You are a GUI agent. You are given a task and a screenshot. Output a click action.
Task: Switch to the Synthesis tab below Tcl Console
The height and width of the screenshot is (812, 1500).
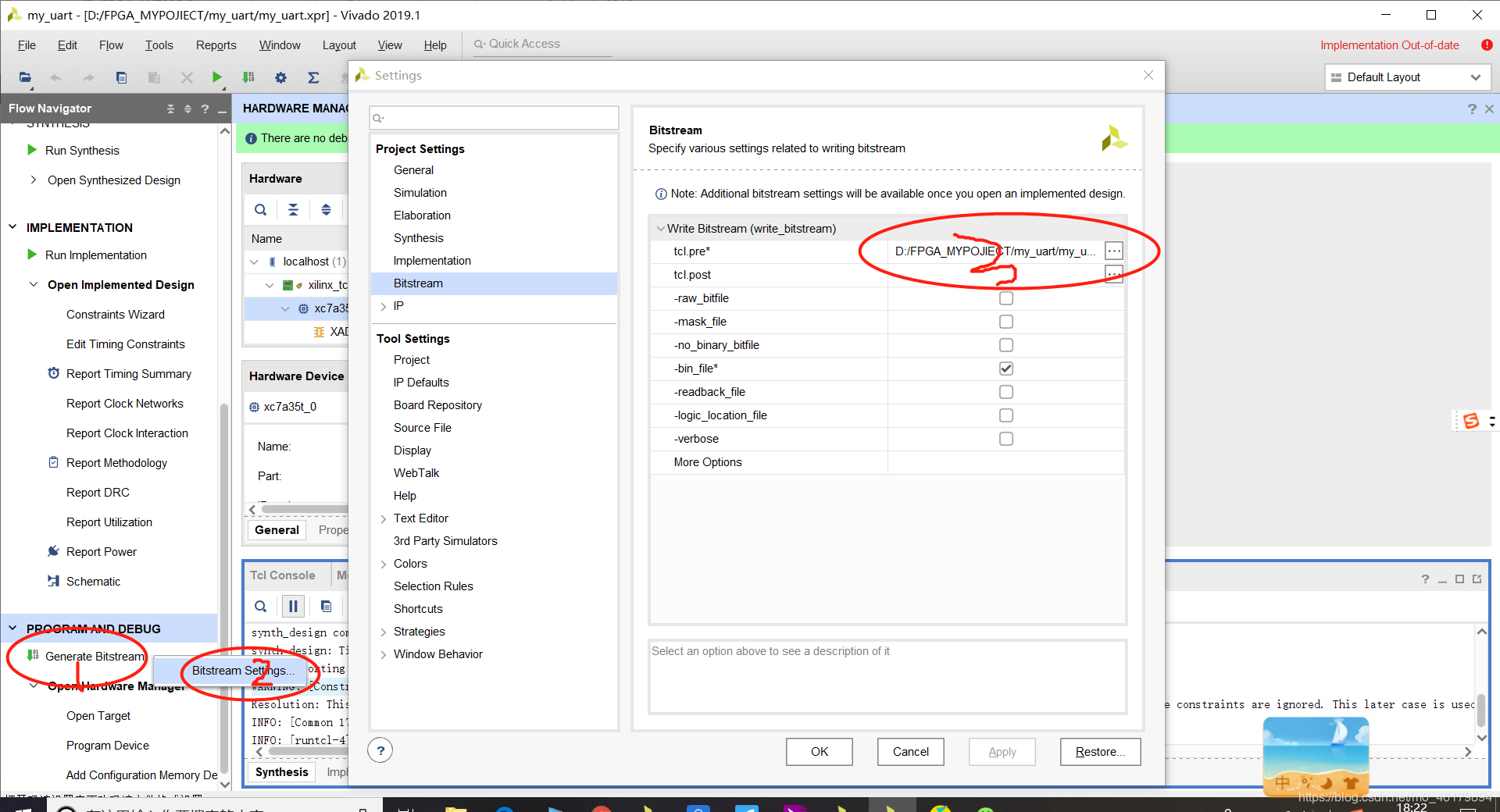point(281,771)
